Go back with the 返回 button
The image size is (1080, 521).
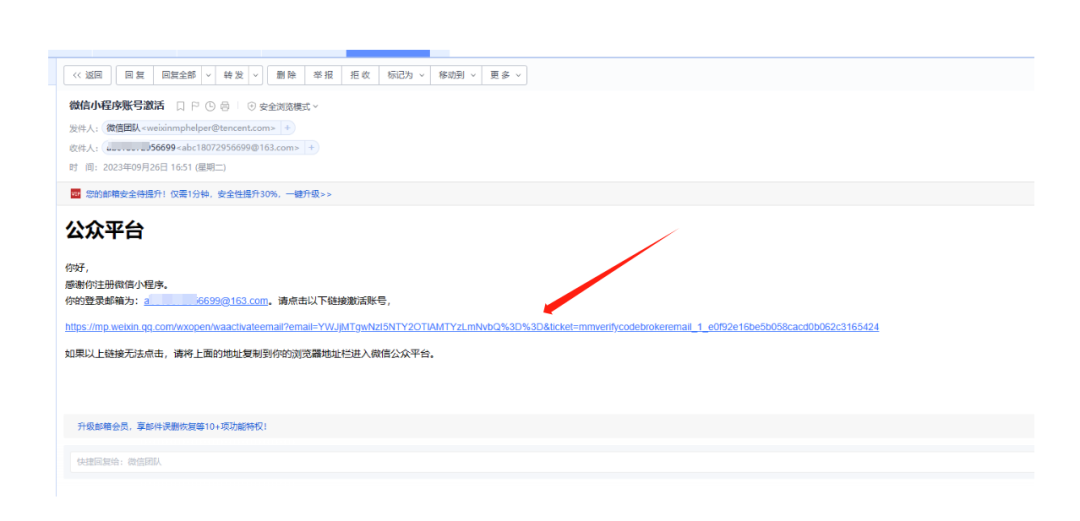88,75
